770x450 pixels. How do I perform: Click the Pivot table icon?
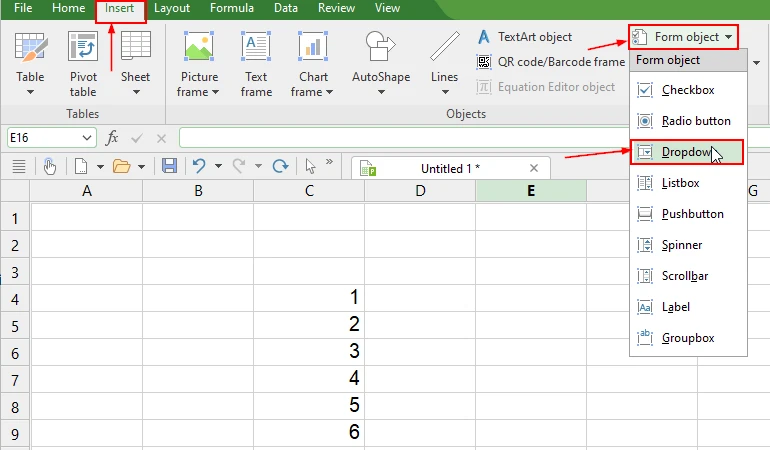pos(83,47)
